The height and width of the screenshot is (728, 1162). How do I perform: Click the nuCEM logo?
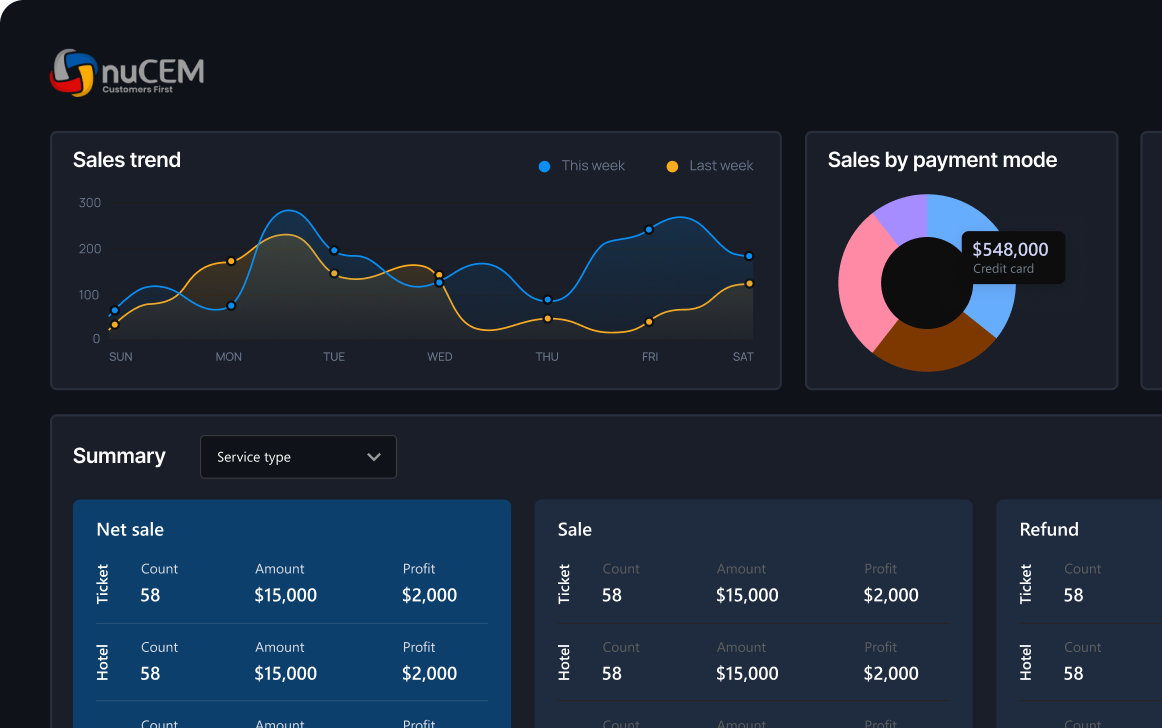pos(127,73)
